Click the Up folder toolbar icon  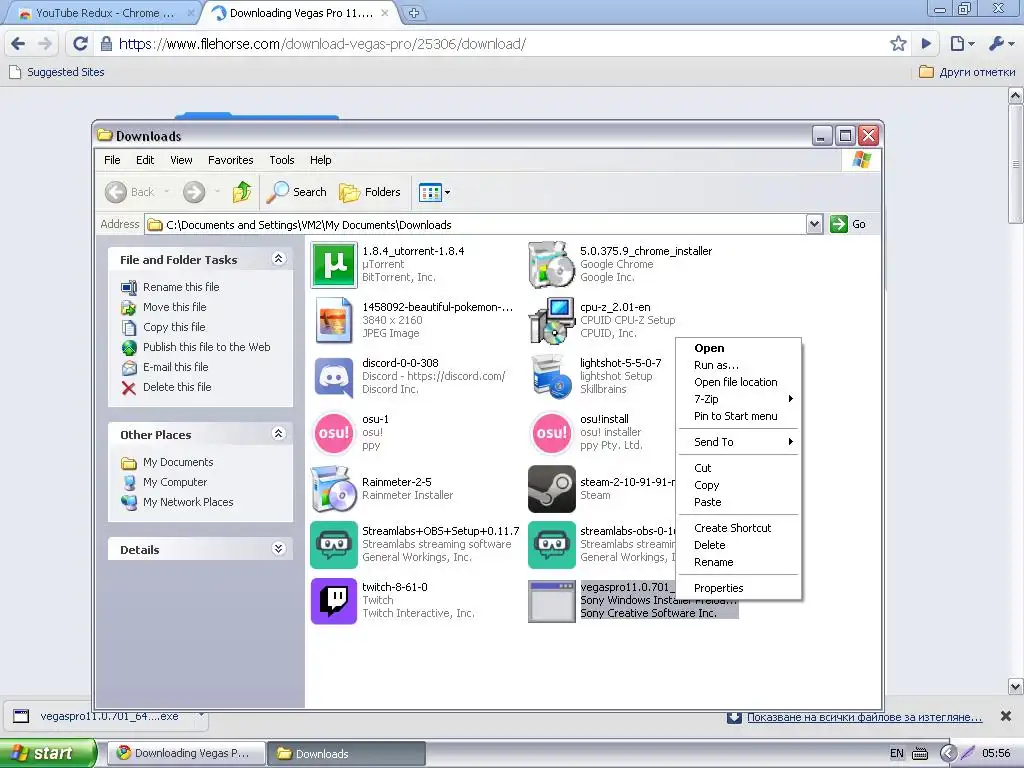pos(242,192)
